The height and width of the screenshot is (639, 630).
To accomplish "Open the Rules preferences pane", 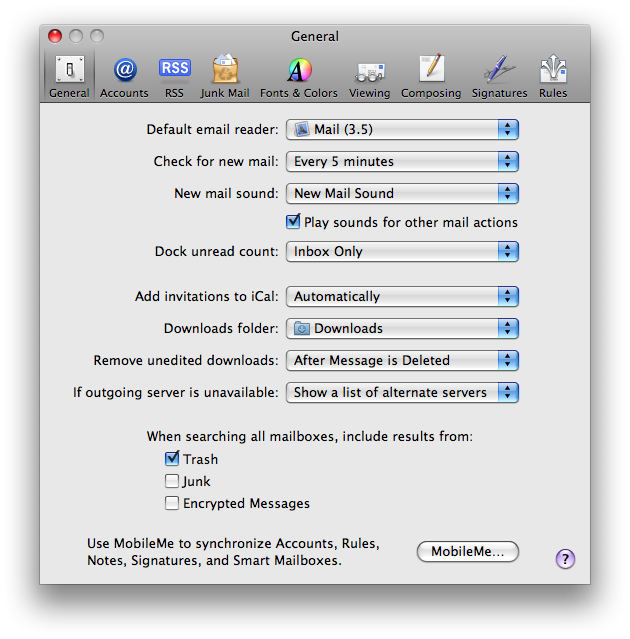I will 552,76.
